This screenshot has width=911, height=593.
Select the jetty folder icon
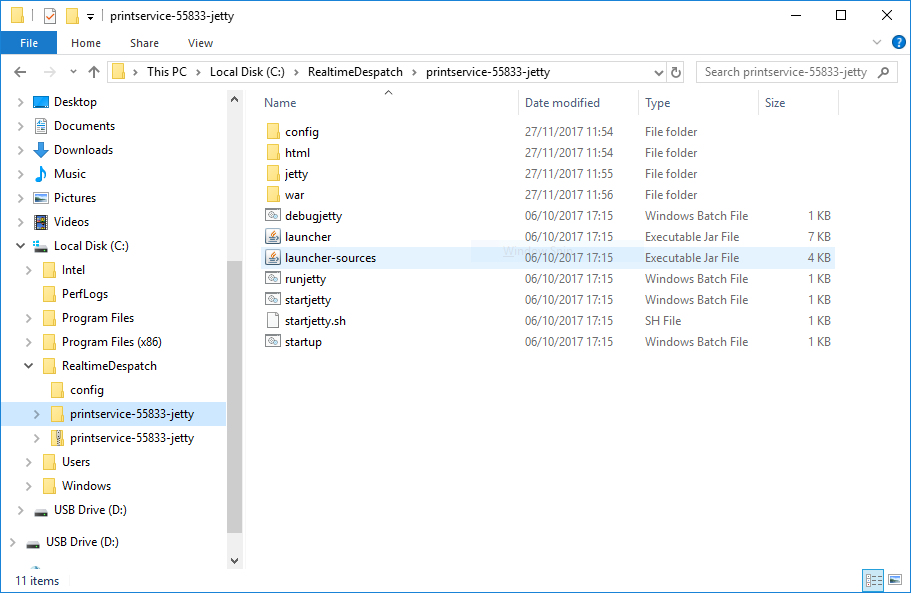click(x=273, y=174)
